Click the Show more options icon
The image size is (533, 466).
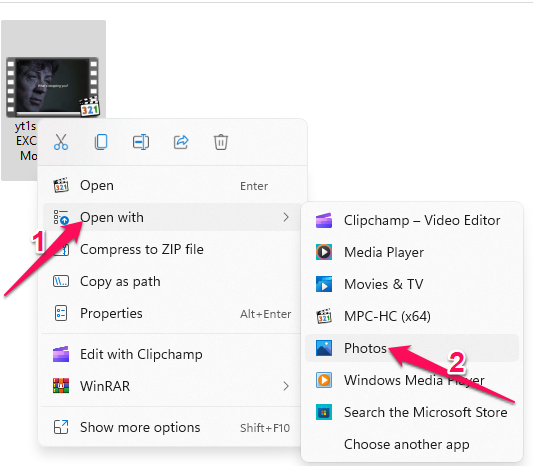point(61,427)
